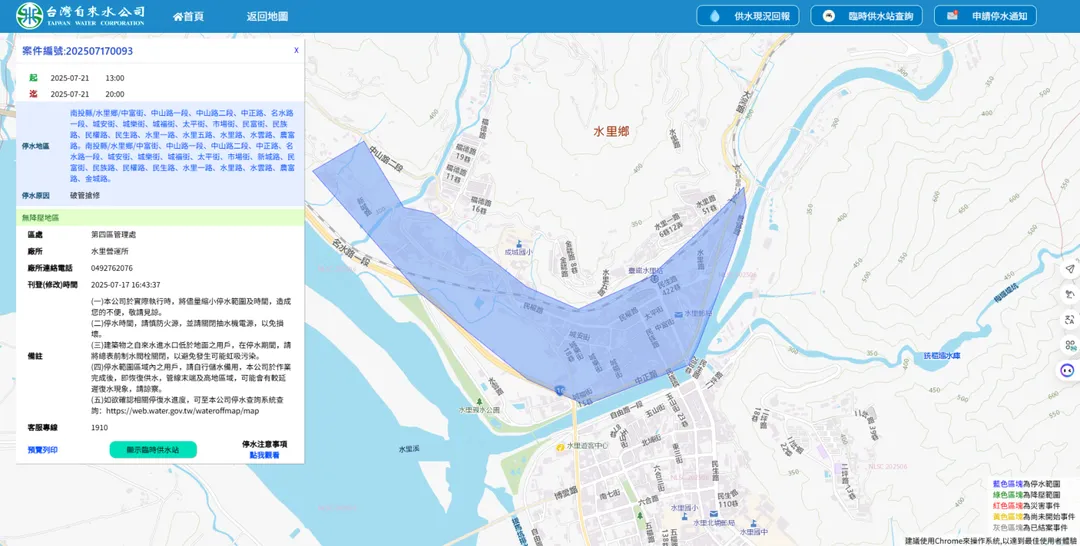Click the 銃櫃壩水庫 reservoir label
The width and height of the screenshot is (1080, 546).
click(942, 356)
